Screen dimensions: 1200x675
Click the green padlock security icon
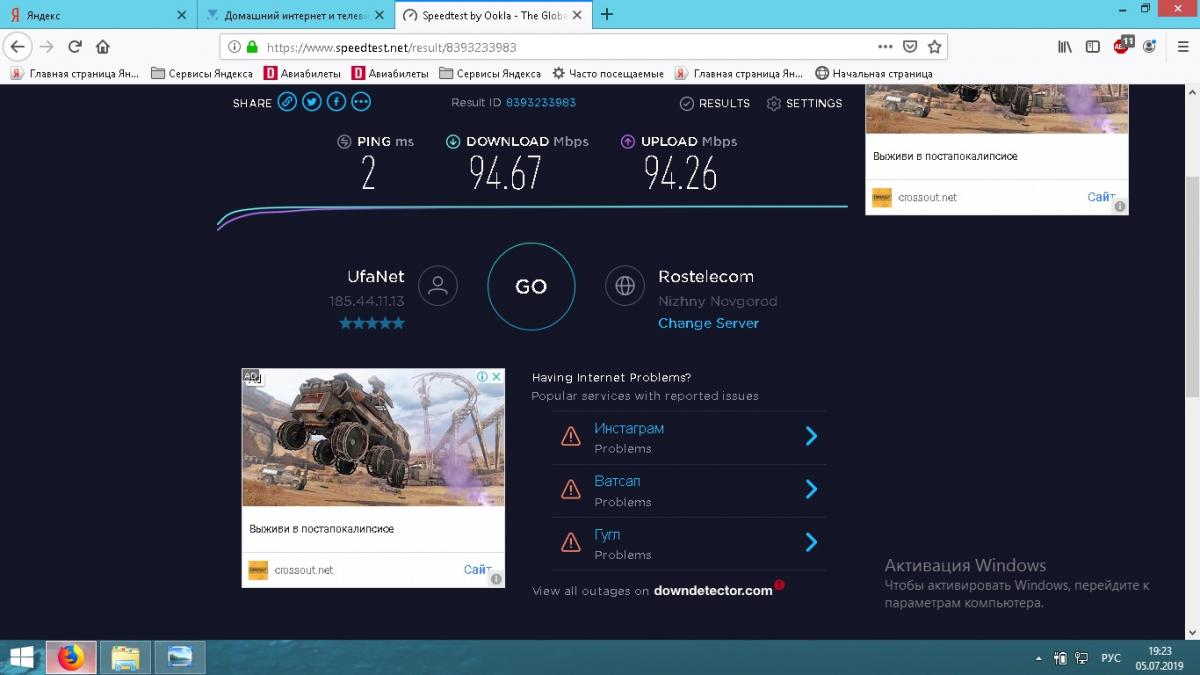(252, 46)
